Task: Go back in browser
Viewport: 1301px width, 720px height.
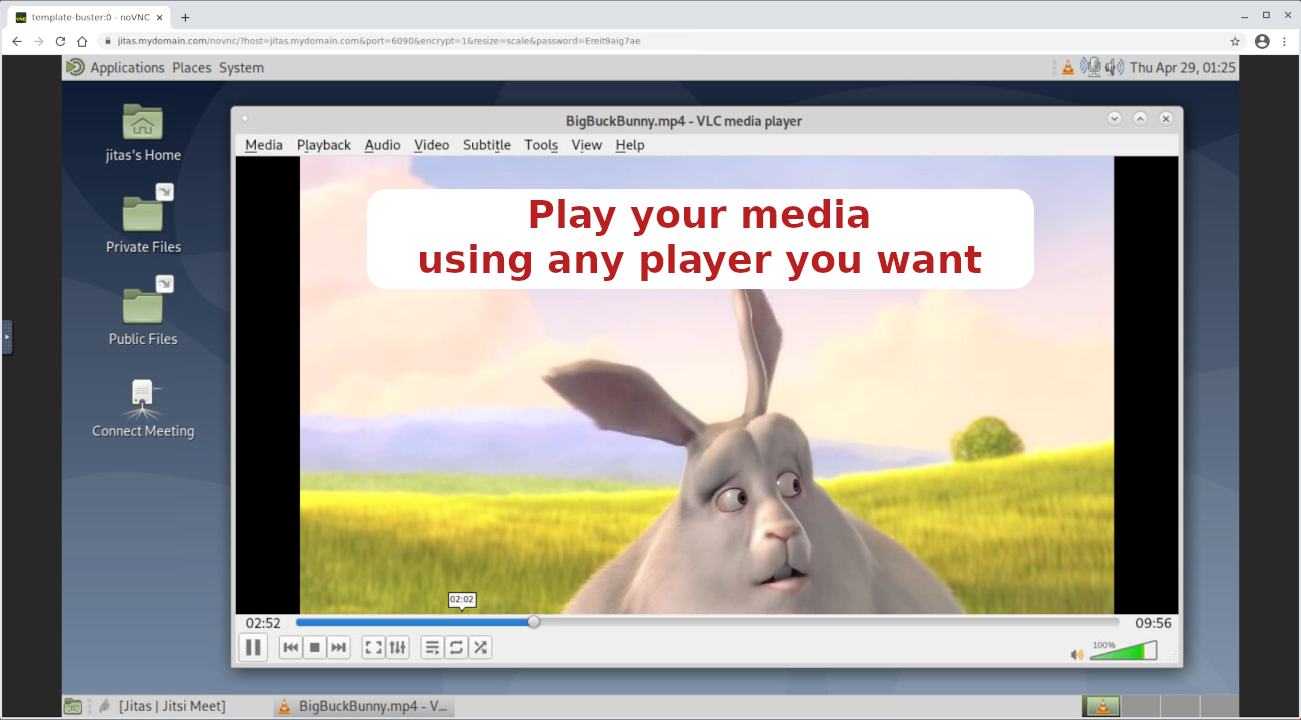Action: (16, 41)
